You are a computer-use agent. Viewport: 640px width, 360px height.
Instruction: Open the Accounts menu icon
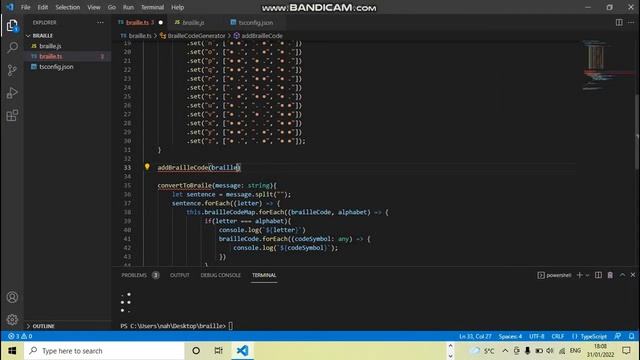click(12, 297)
